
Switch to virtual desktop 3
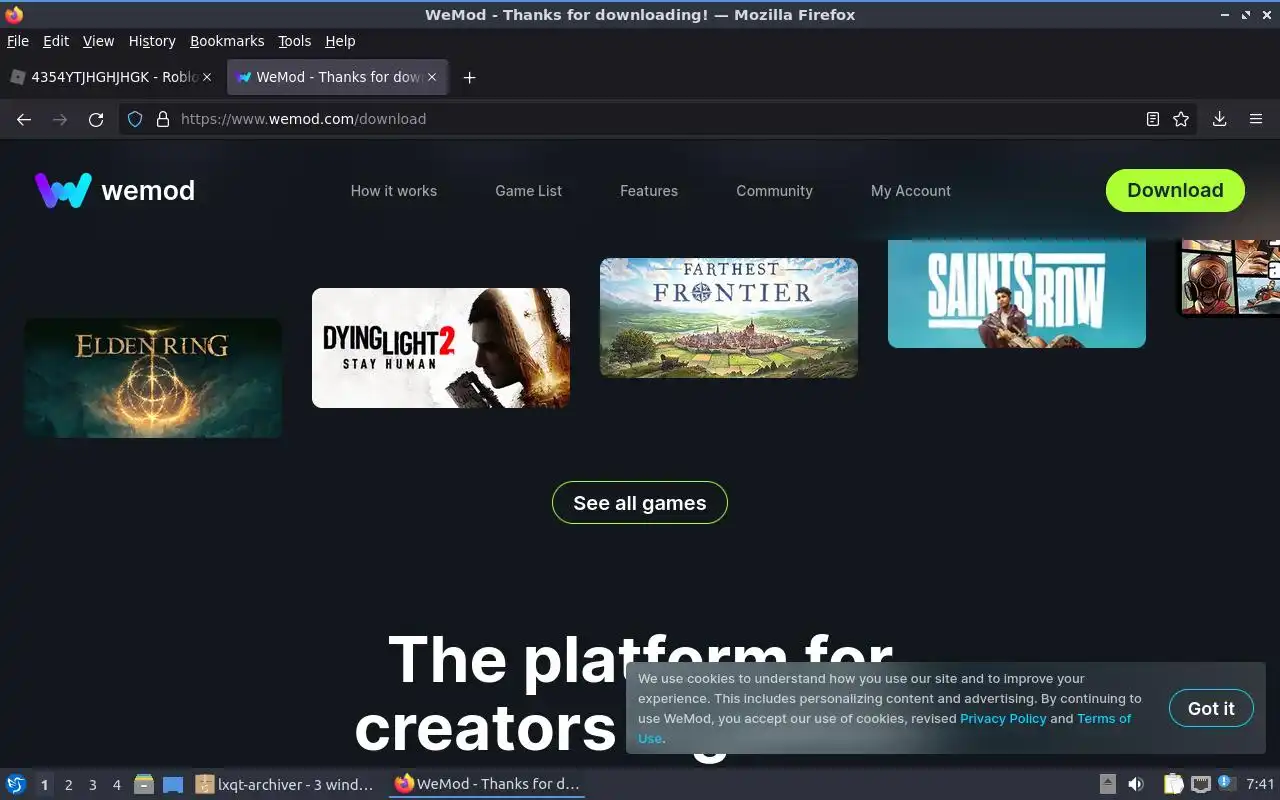pos(92,785)
